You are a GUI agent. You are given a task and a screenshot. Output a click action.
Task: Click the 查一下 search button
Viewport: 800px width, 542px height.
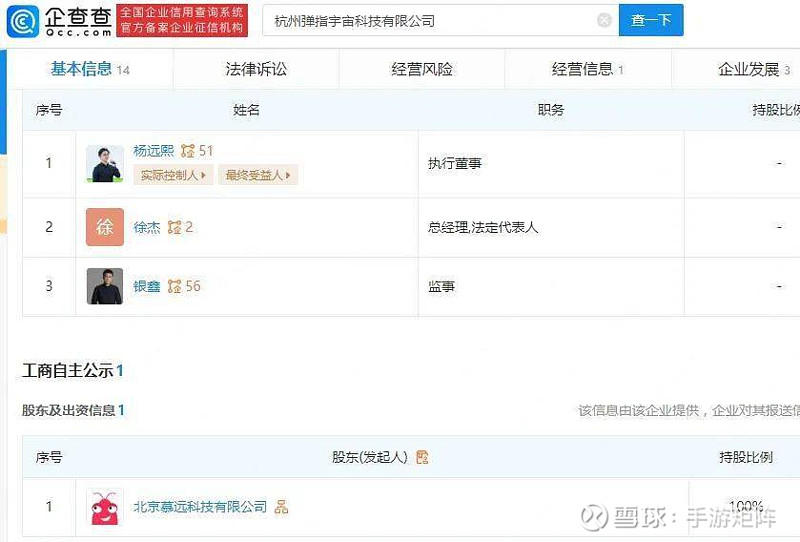pyautogui.click(x=651, y=20)
